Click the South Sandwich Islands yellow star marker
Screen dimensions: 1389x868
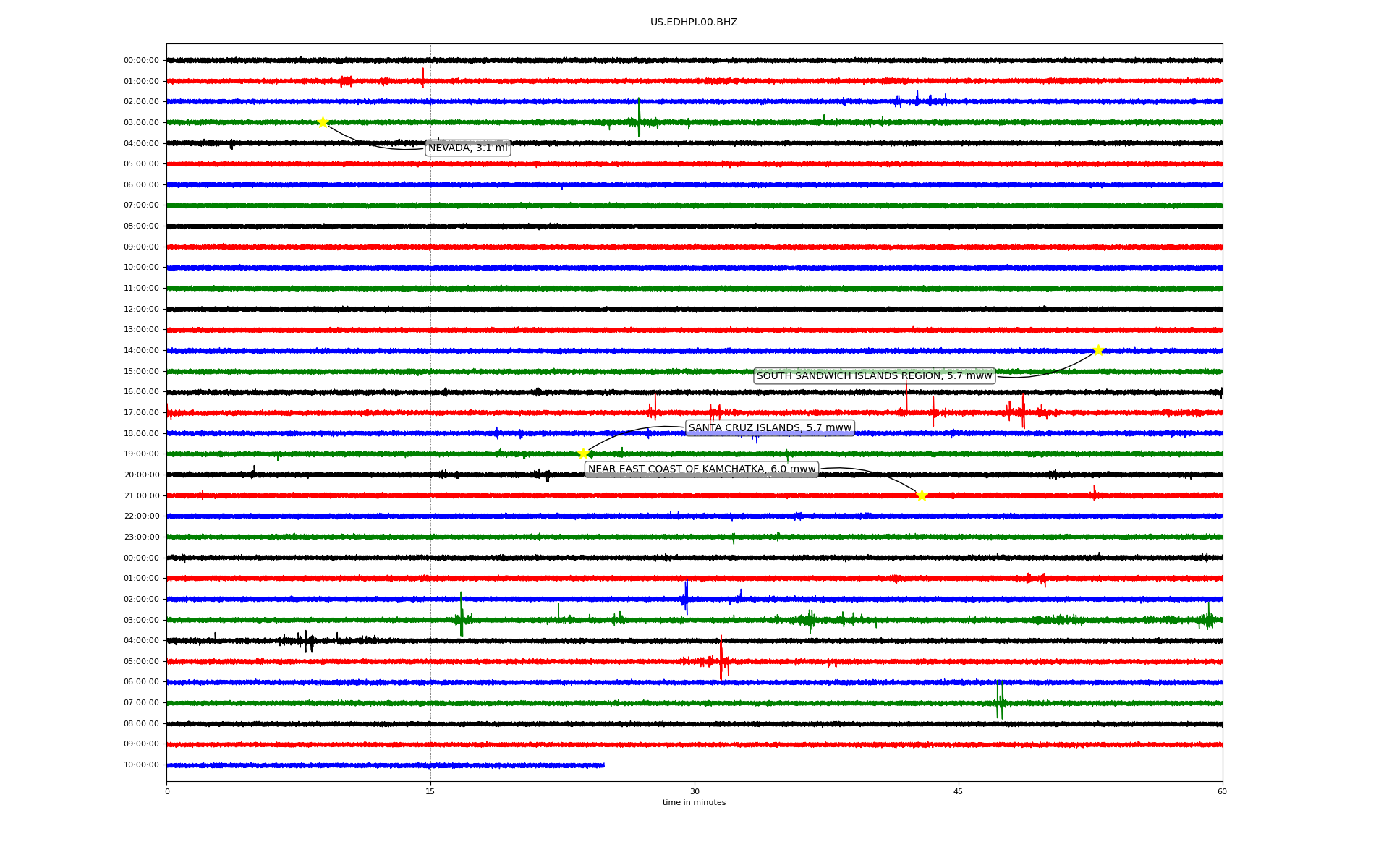point(1098,350)
